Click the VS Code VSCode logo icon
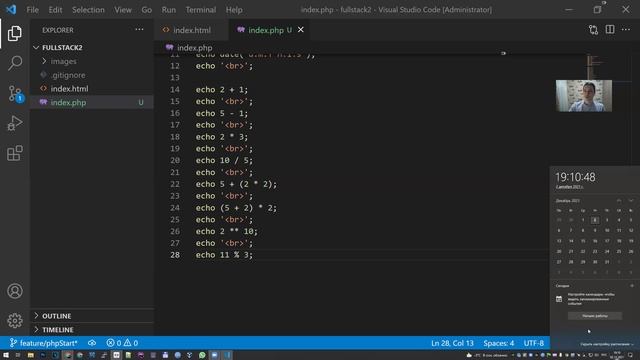Image resolution: width=640 pixels, height=360 pixels. point(11,9)
